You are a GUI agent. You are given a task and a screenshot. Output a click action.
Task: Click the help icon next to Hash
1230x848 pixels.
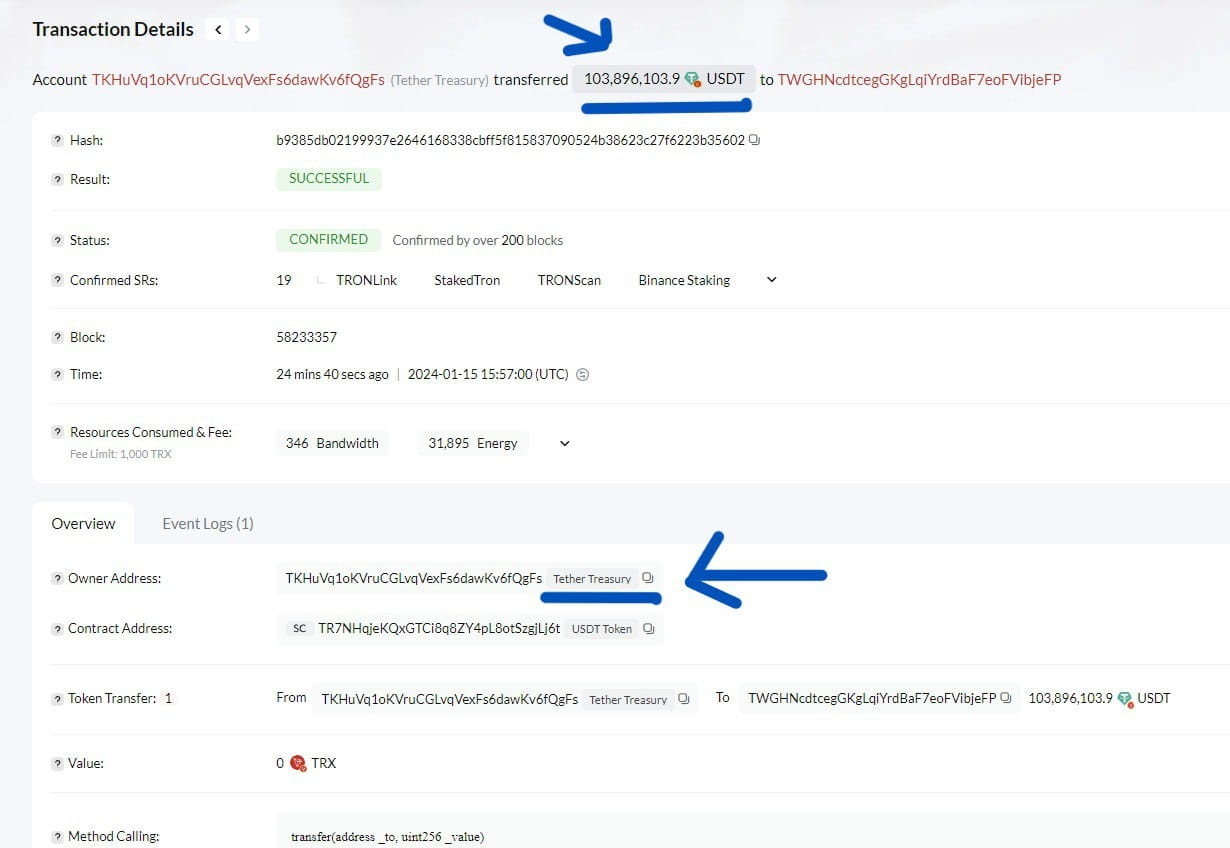(57, 140)
